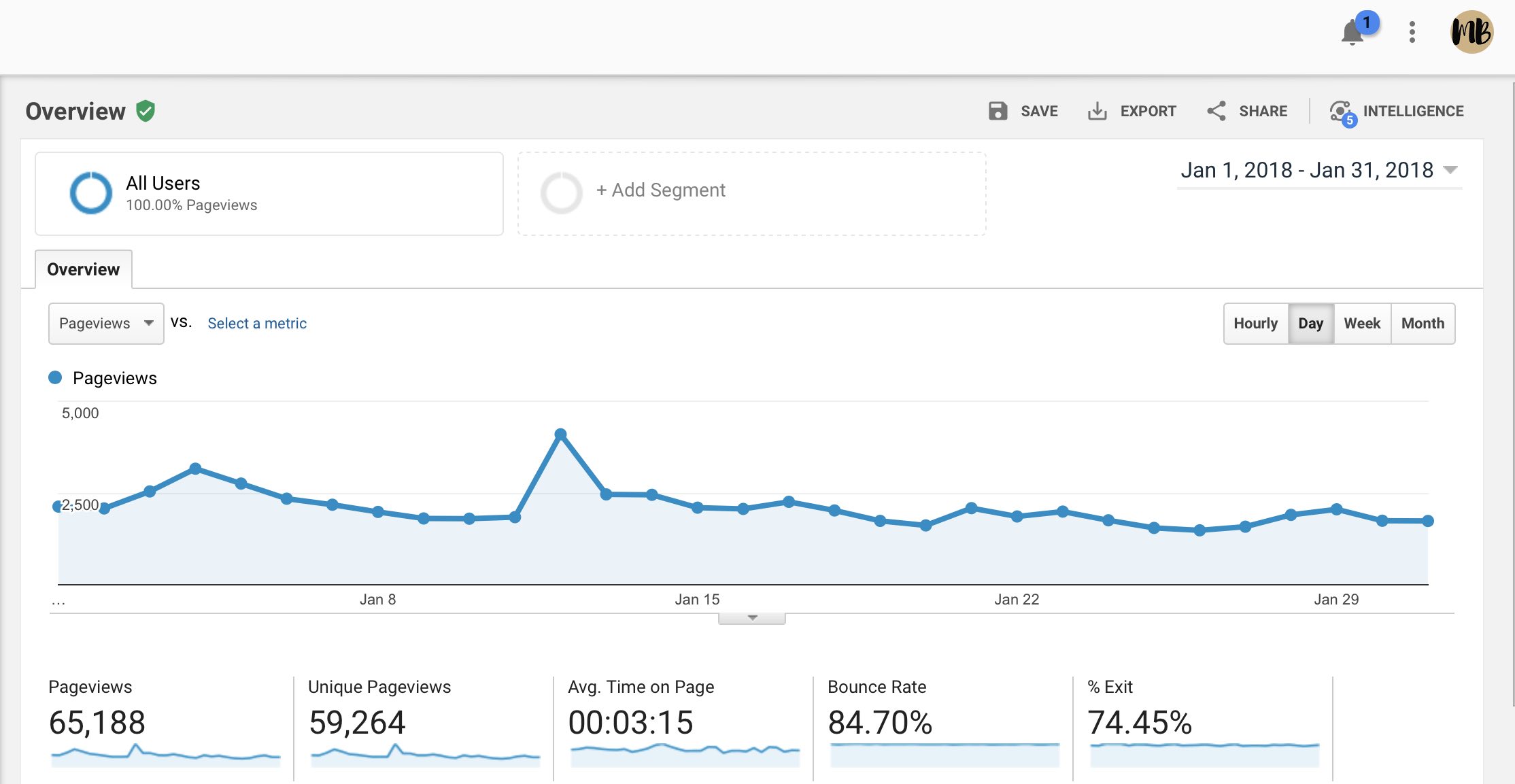Open the All Users segment box
The width and height of the screenshot is (1515, 784).
tap(269, 194)
